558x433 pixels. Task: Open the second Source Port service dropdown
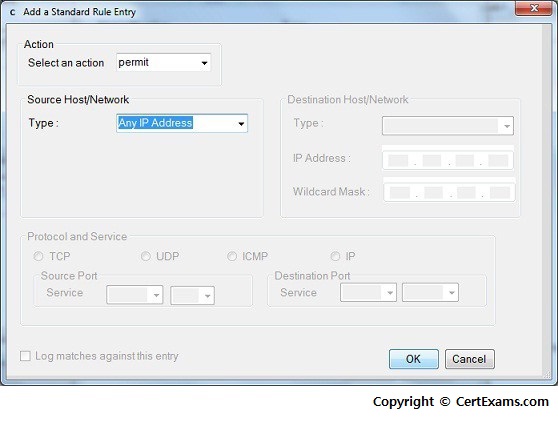193,296
